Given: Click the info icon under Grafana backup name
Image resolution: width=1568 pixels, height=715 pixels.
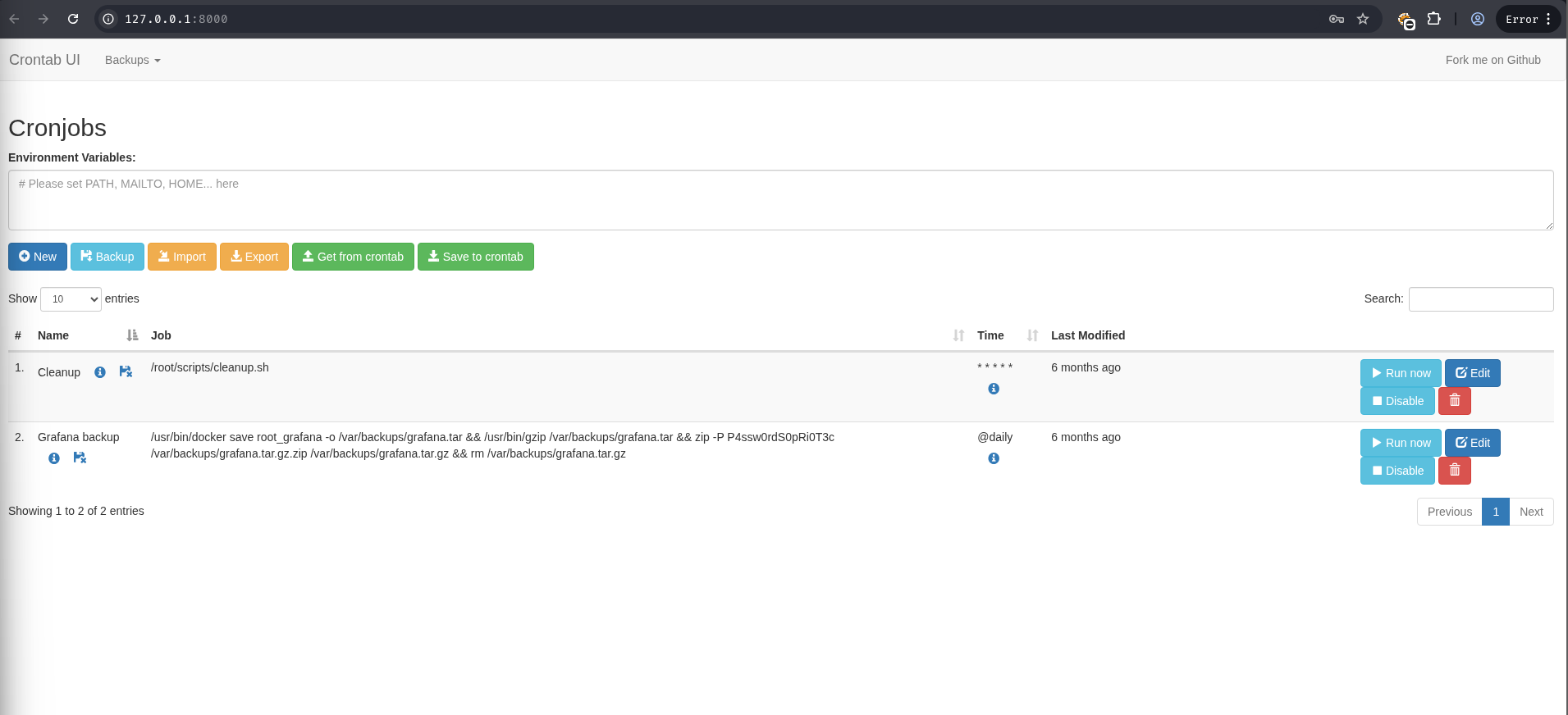Looking at the screenshot, I should pos(54,458).
